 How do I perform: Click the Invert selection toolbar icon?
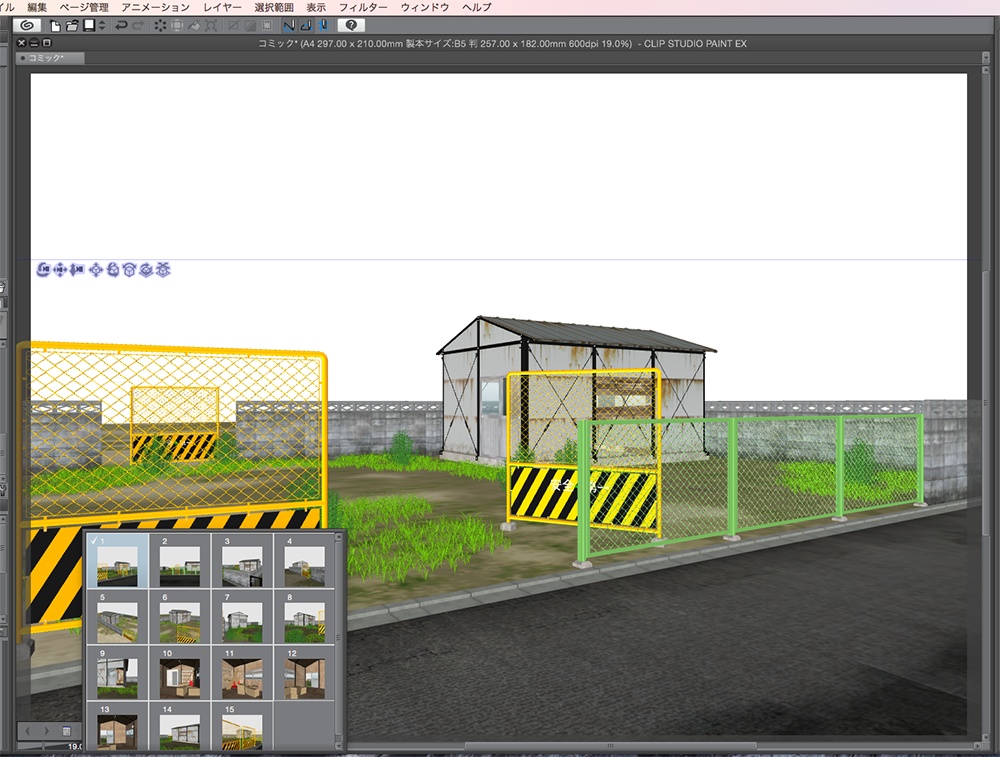pos(250,26)
